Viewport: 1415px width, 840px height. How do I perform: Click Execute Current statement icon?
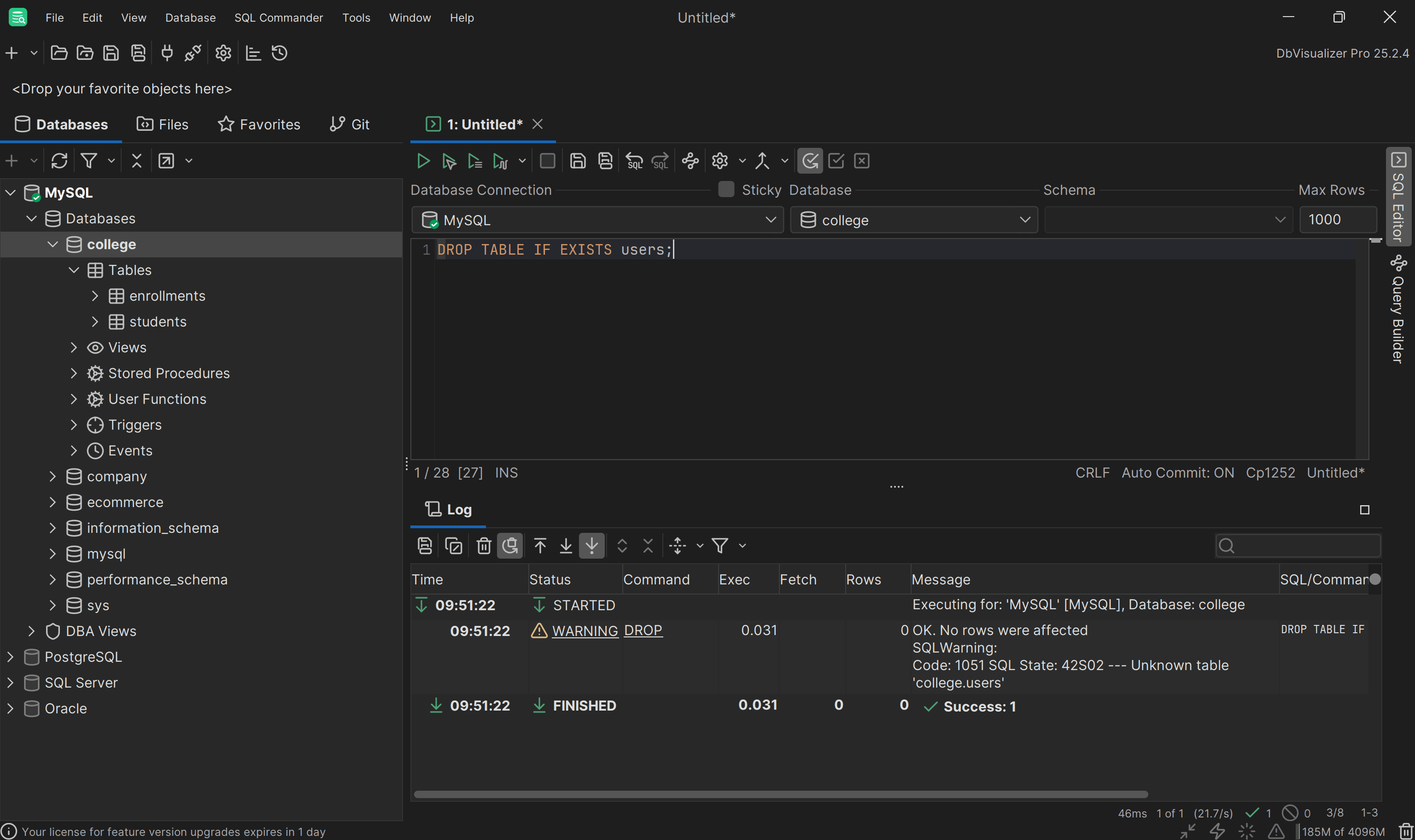tap(449, 161)
